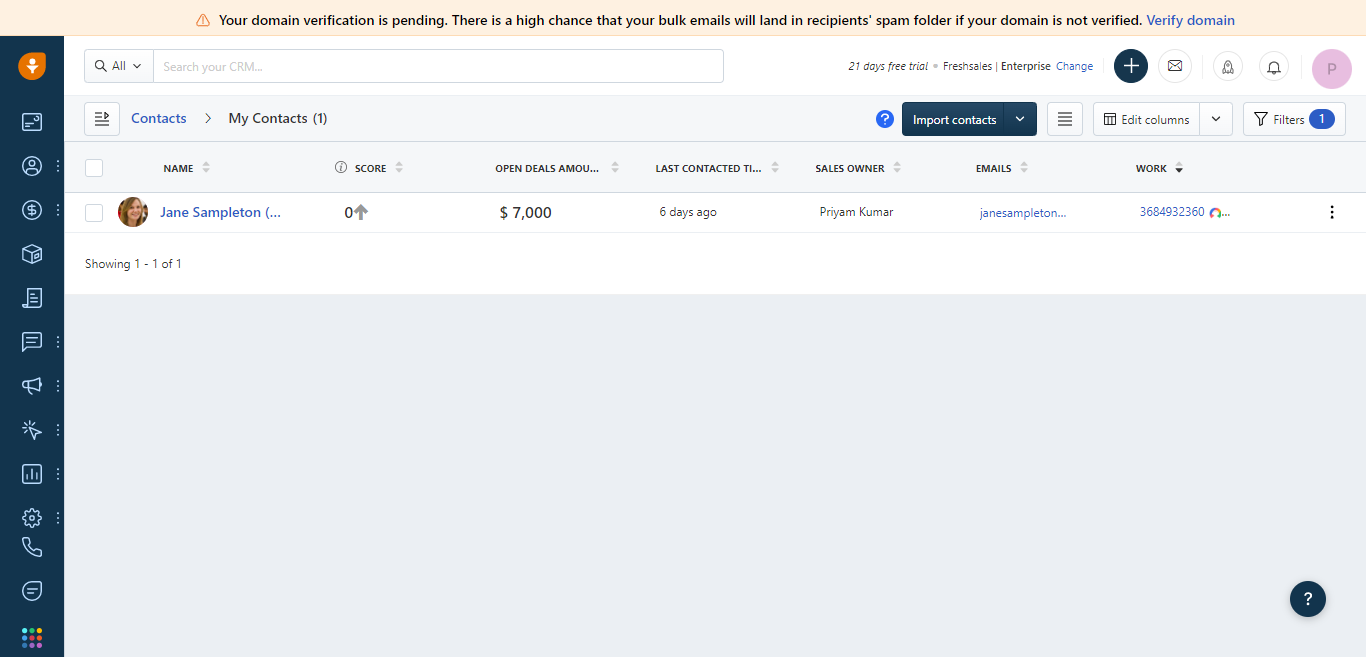Image resolution: width=1366 pixels, height=657 pixels.
Task: Expand Contacts sidebar submenu dots
Action: click(58, 166)
